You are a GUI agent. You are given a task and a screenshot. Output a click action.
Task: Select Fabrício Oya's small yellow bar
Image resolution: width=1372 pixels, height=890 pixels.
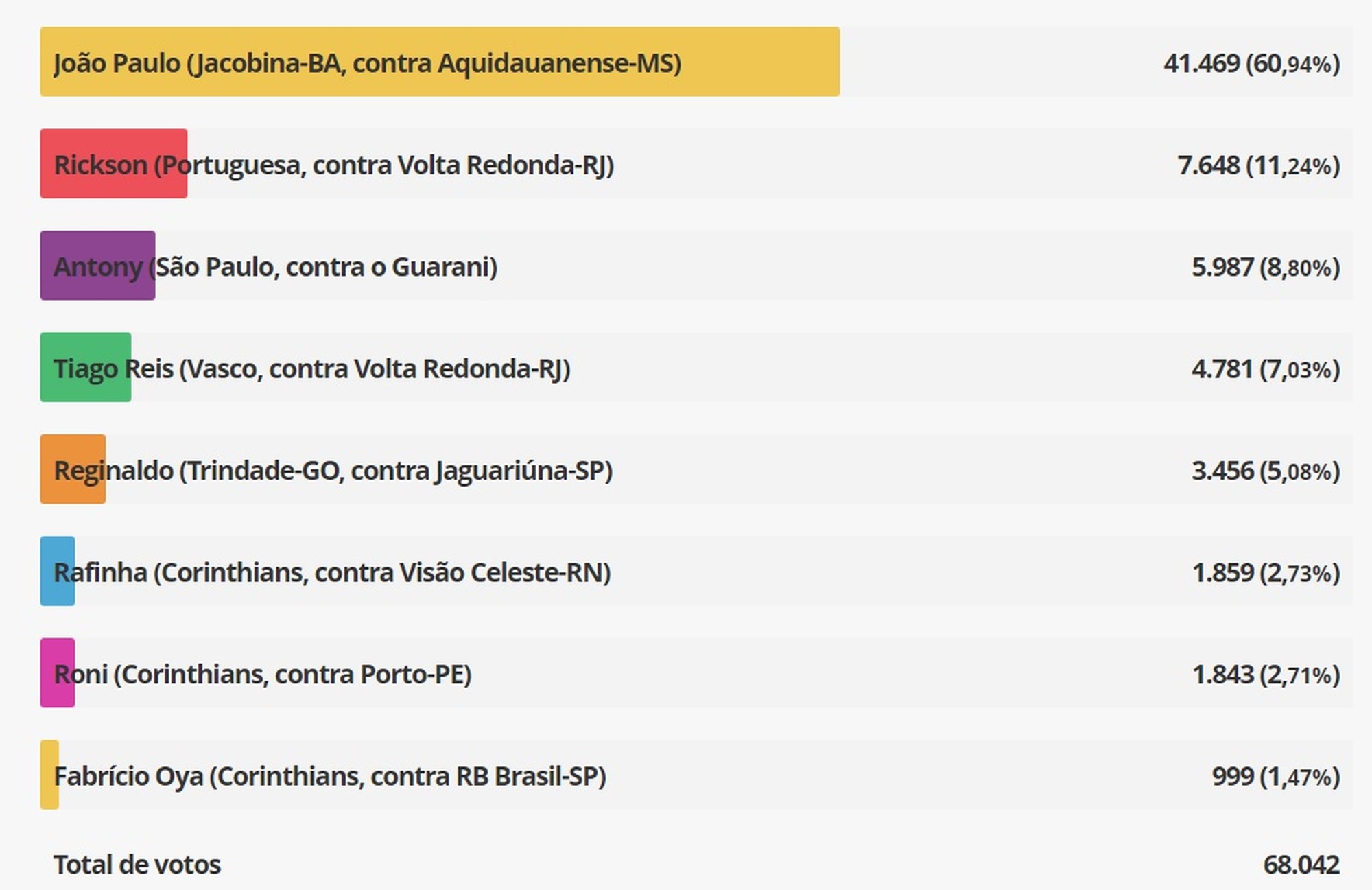[x=49, y=775]
